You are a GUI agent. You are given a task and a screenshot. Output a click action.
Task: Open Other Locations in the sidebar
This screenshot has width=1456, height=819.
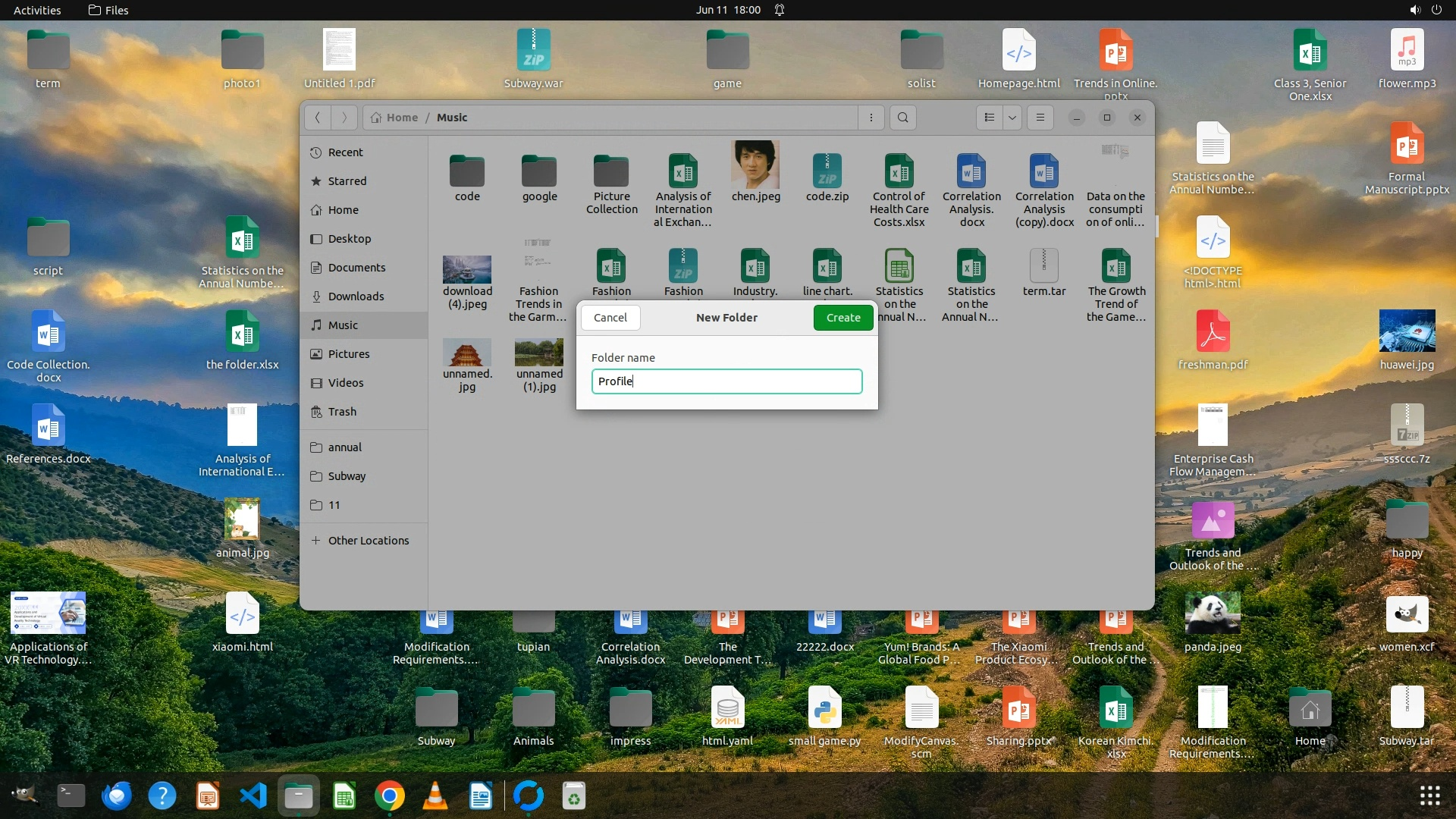point(368,541)
